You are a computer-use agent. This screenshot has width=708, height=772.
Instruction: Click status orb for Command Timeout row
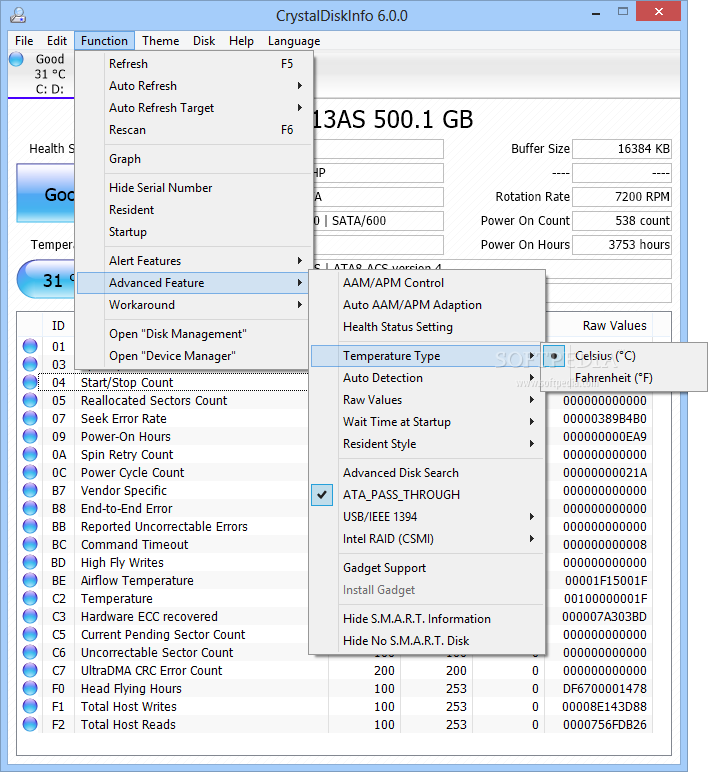[x=30, y=544]
